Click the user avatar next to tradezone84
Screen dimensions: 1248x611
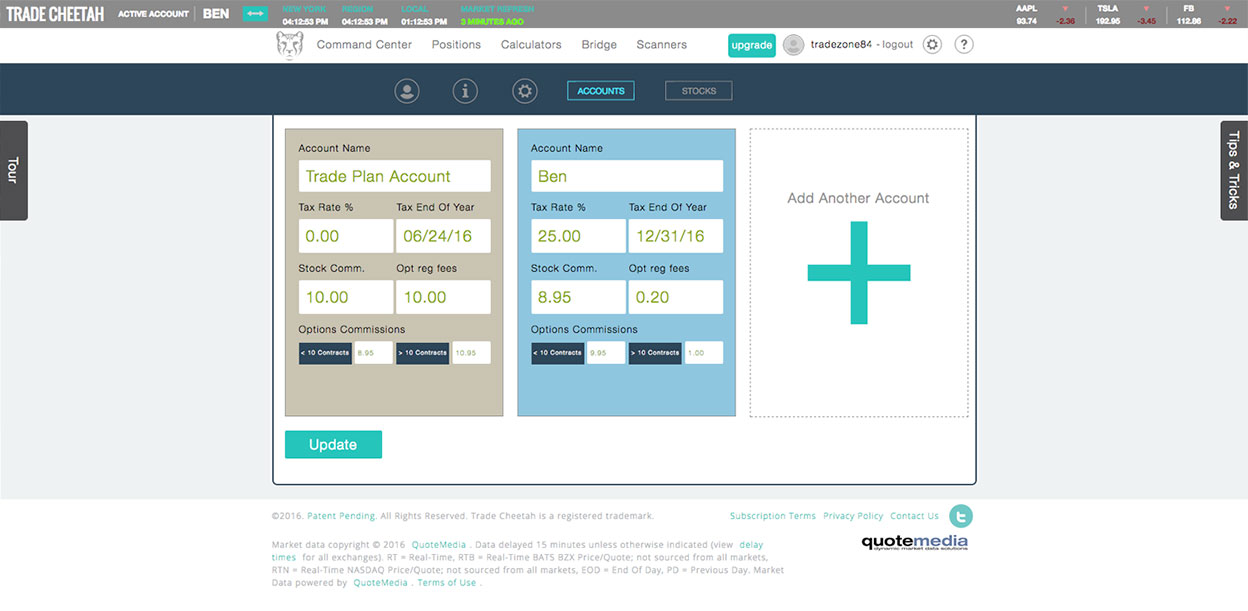[x=793, y=45]
